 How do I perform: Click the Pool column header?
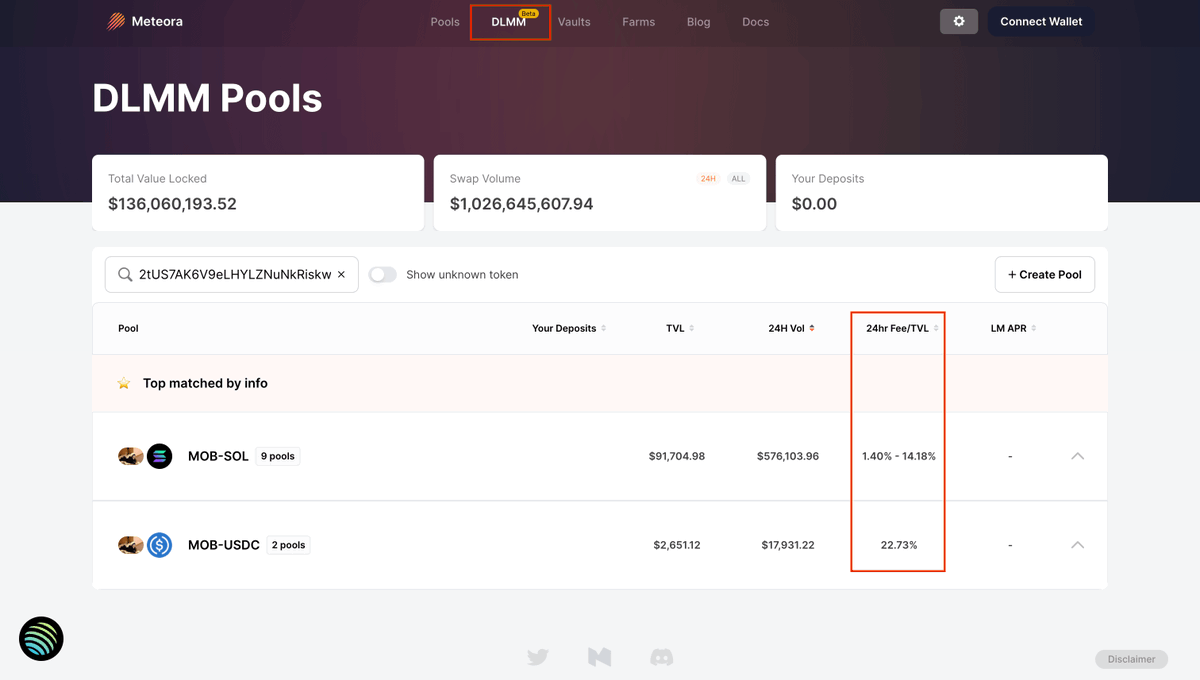128,328
